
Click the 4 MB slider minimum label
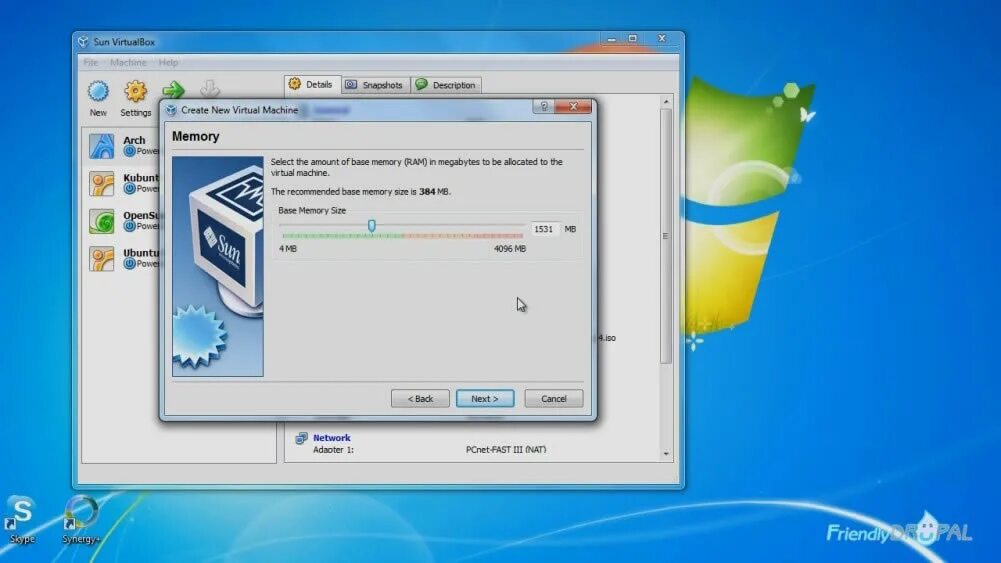point(288,249)
